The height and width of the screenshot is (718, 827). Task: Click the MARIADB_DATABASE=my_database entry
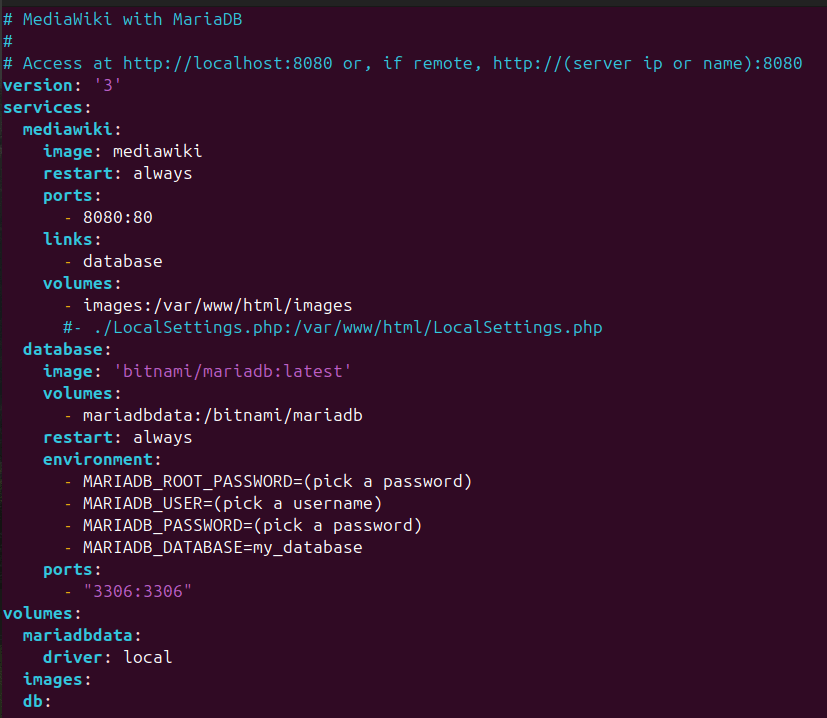click(222, 547)
